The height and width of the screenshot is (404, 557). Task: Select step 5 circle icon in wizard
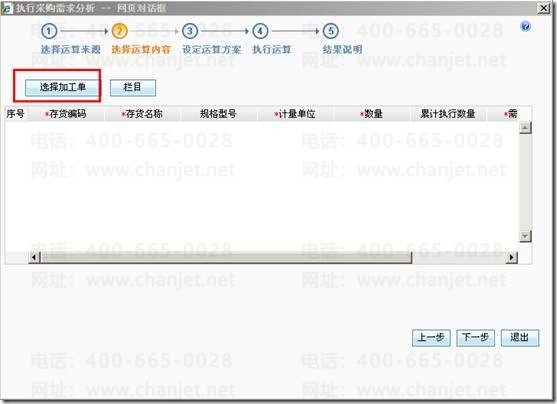(x=331, y=31)
